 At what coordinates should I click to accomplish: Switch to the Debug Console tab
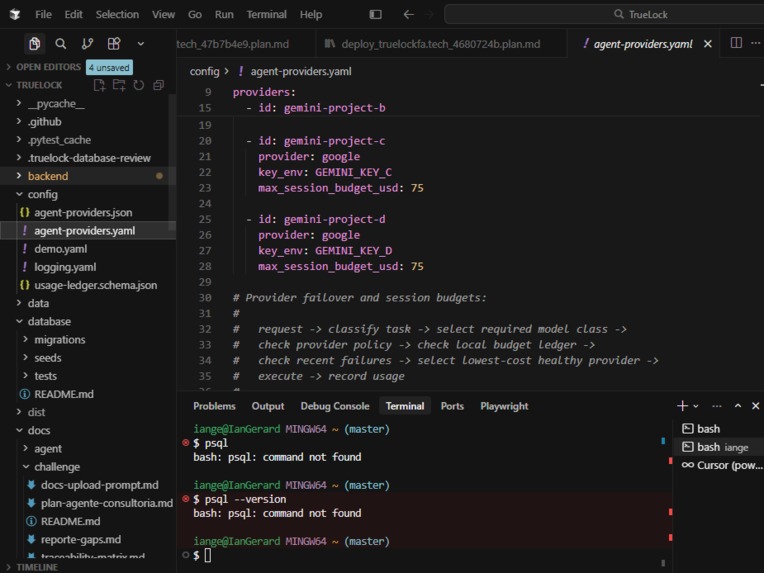click(x=335, y=406)
